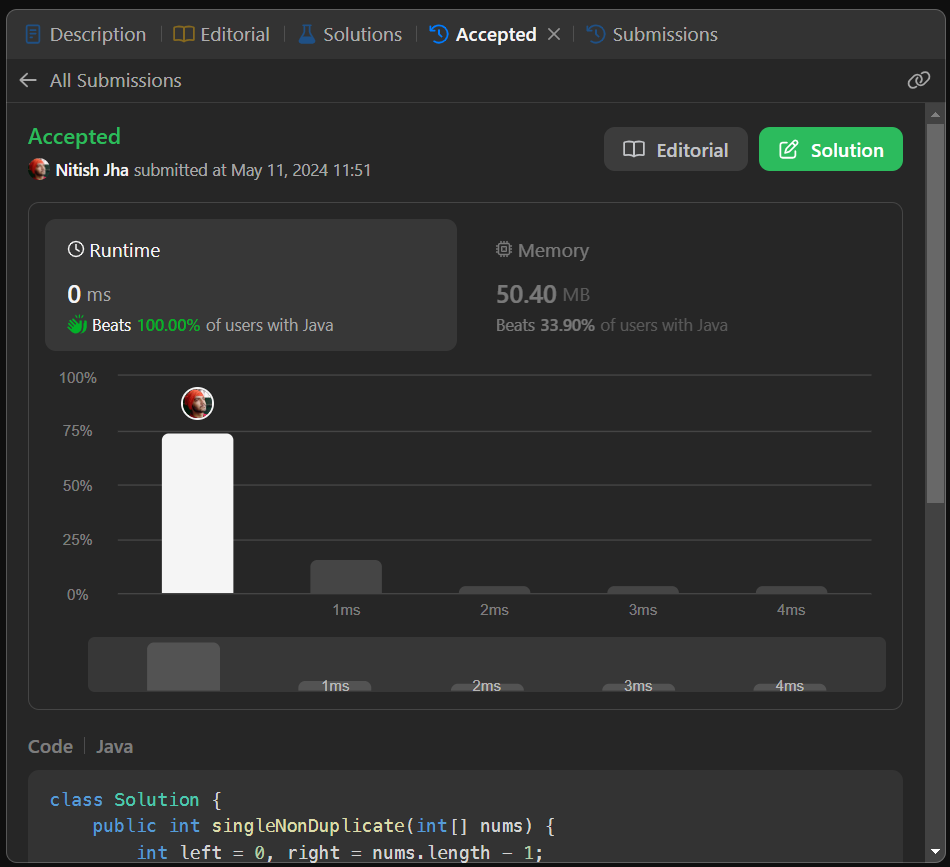Click the green Accepted status heading

coord(75,137)
